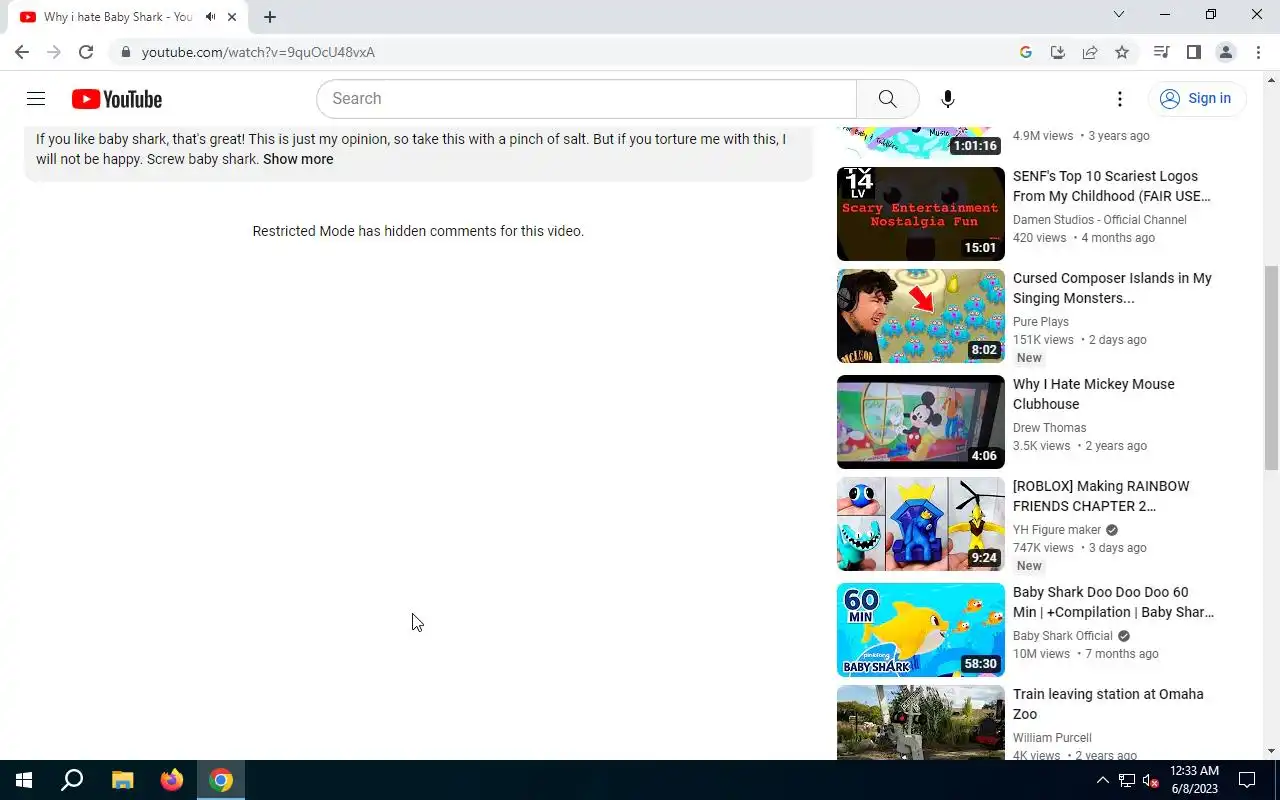Open the media controls icon in the toolbar

click(1161, 52)
